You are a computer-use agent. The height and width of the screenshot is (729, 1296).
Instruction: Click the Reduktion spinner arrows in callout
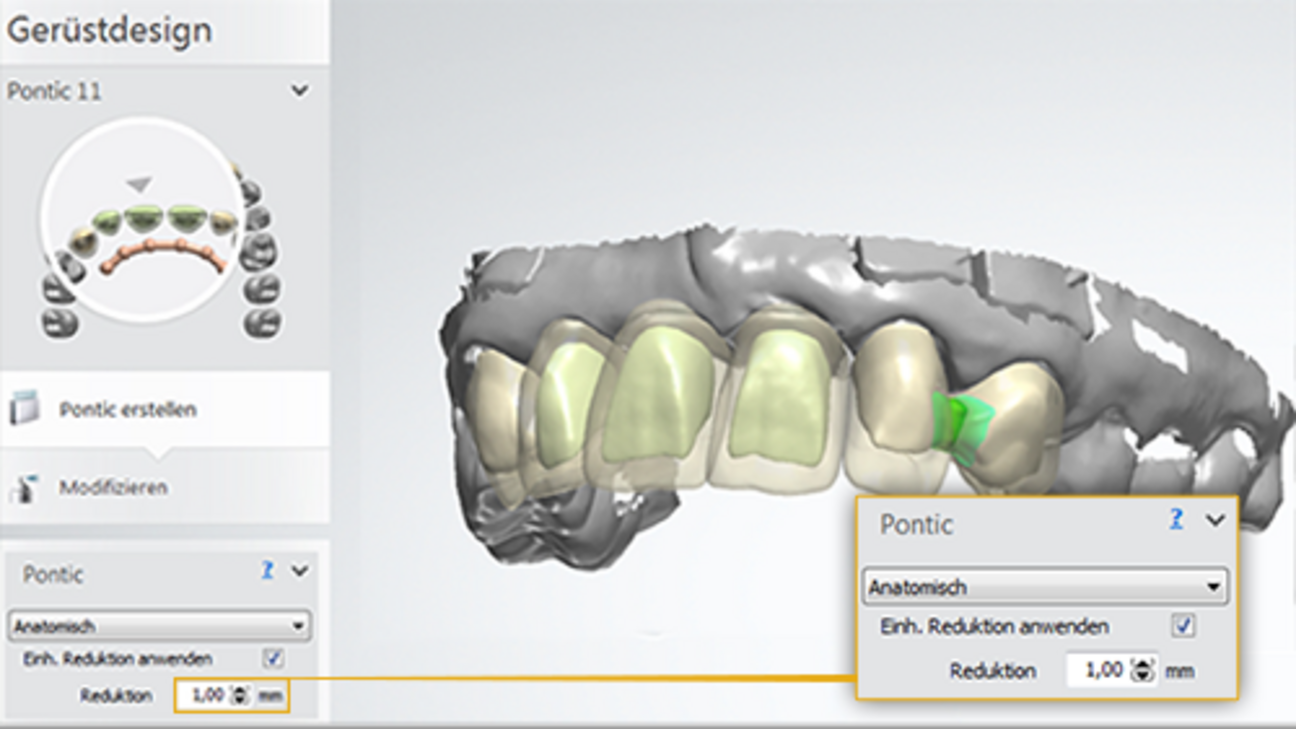coord(1142,671)
